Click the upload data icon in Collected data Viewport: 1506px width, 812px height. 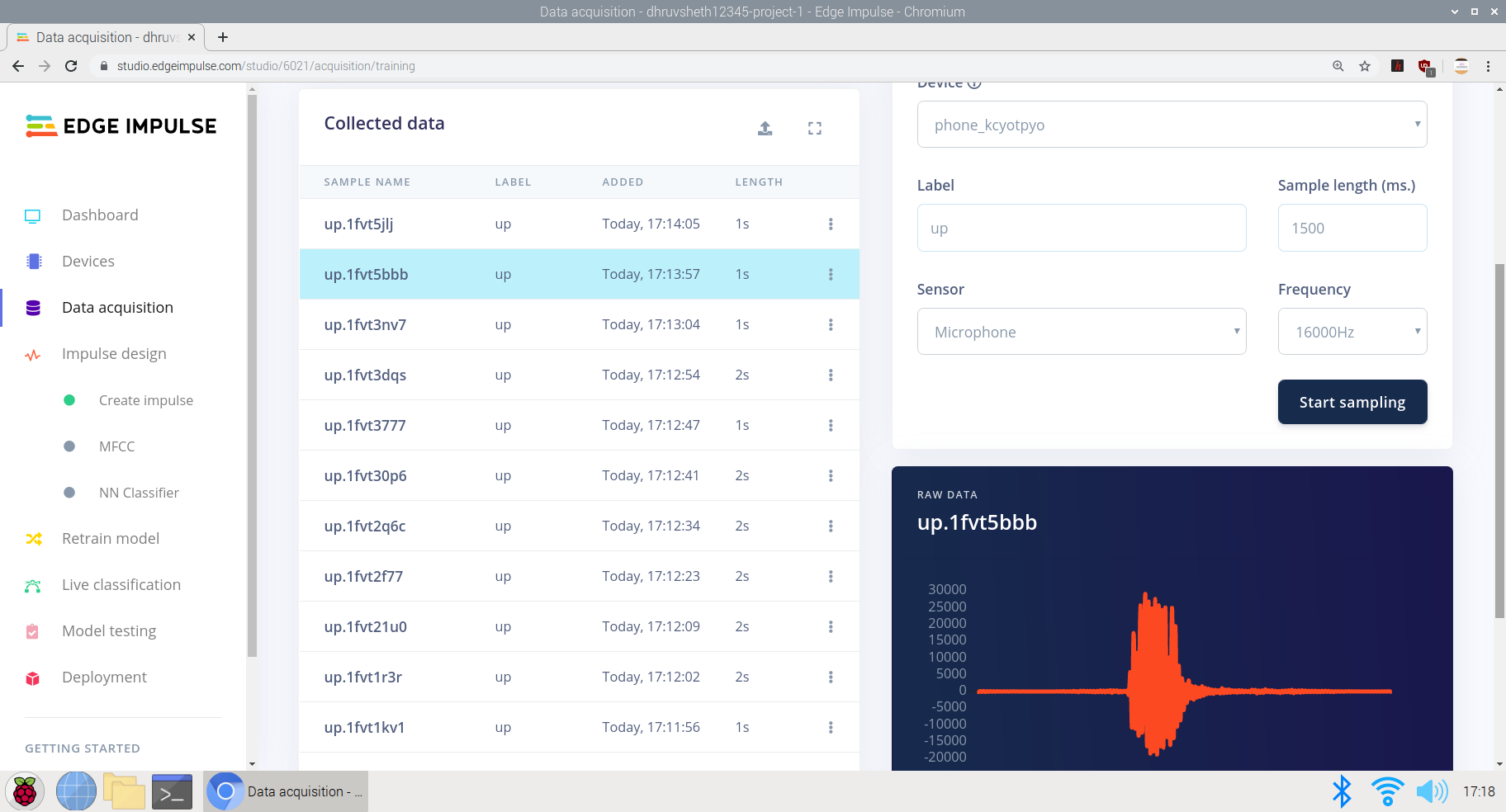pyautogui.click(x=765, y=128)
